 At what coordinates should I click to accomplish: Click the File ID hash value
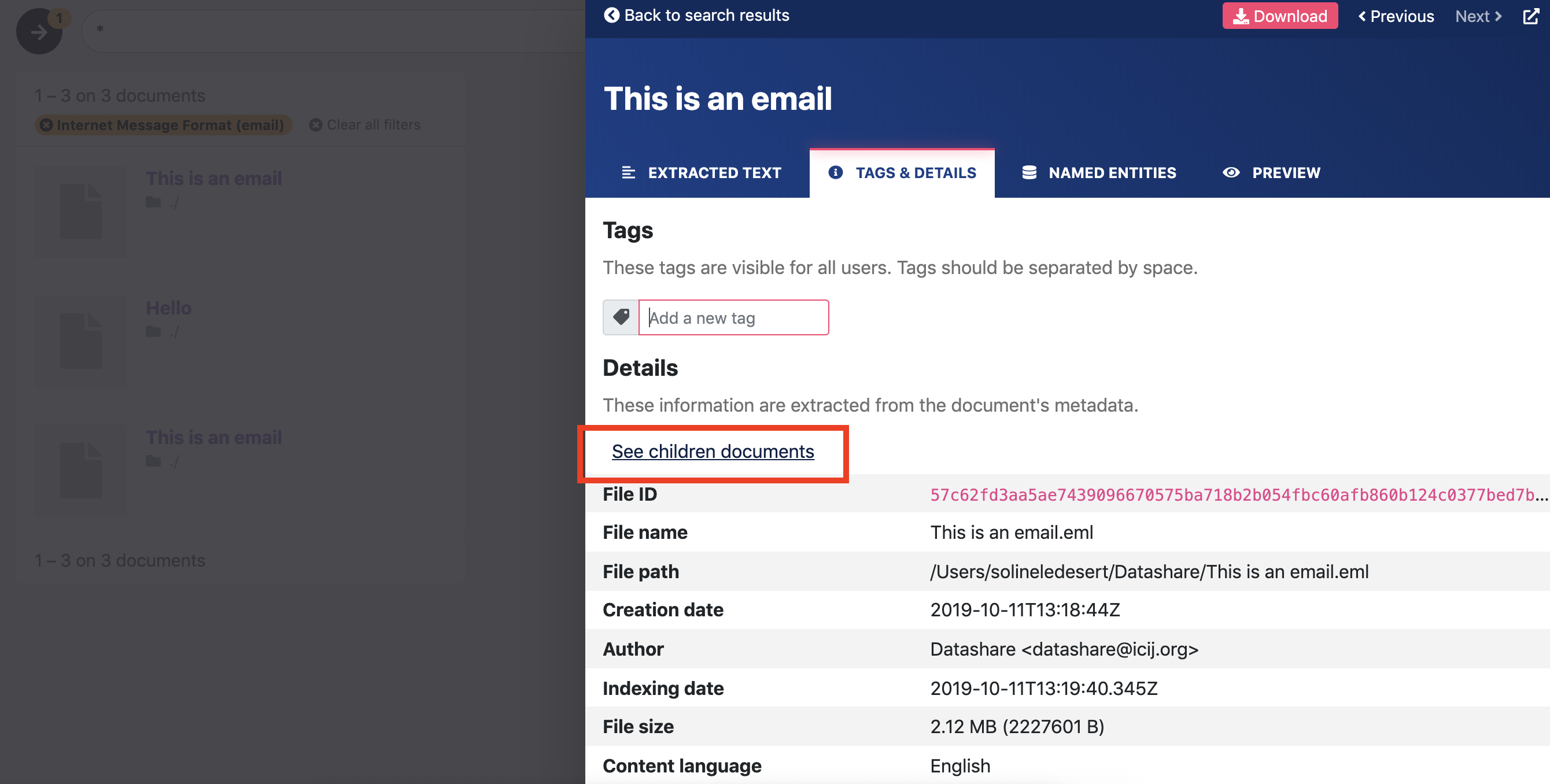[x=1239, y=494]
